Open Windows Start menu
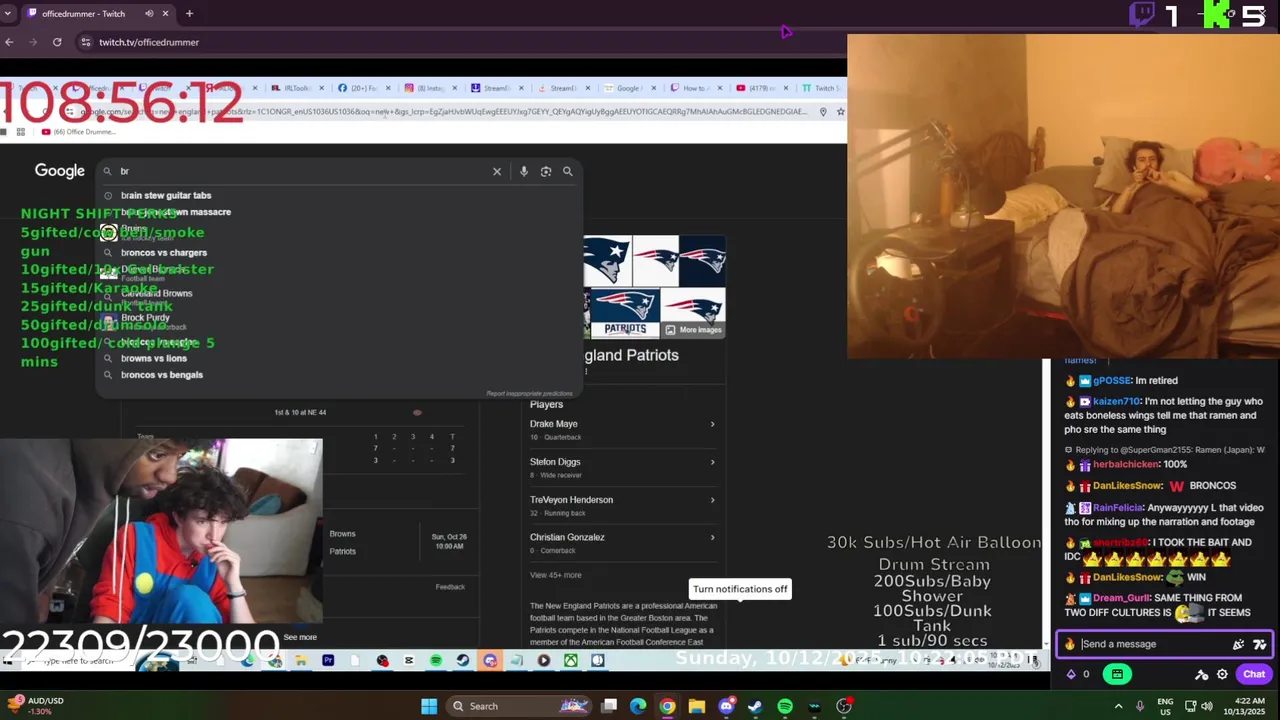This screenshot has width=1280, height=720. click(x=429, y=706)
